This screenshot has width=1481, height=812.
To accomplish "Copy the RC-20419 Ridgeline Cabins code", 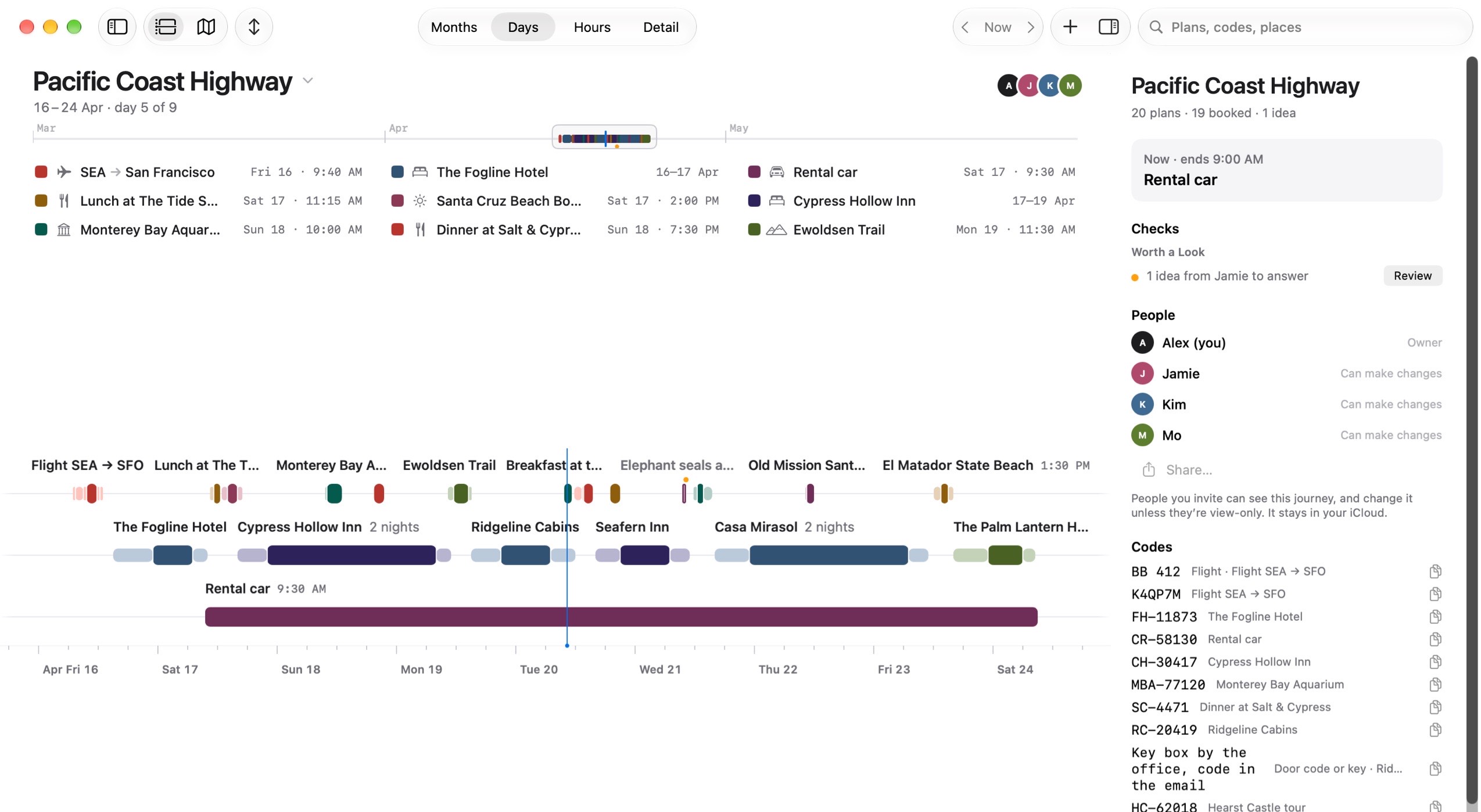I will point(1435,730).
